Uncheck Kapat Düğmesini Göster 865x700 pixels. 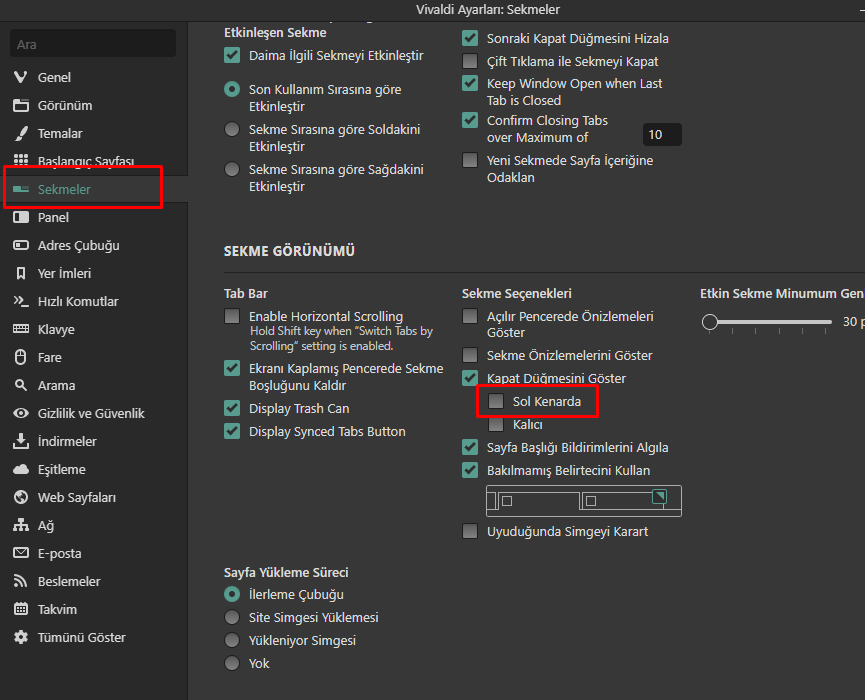(470, 378)
